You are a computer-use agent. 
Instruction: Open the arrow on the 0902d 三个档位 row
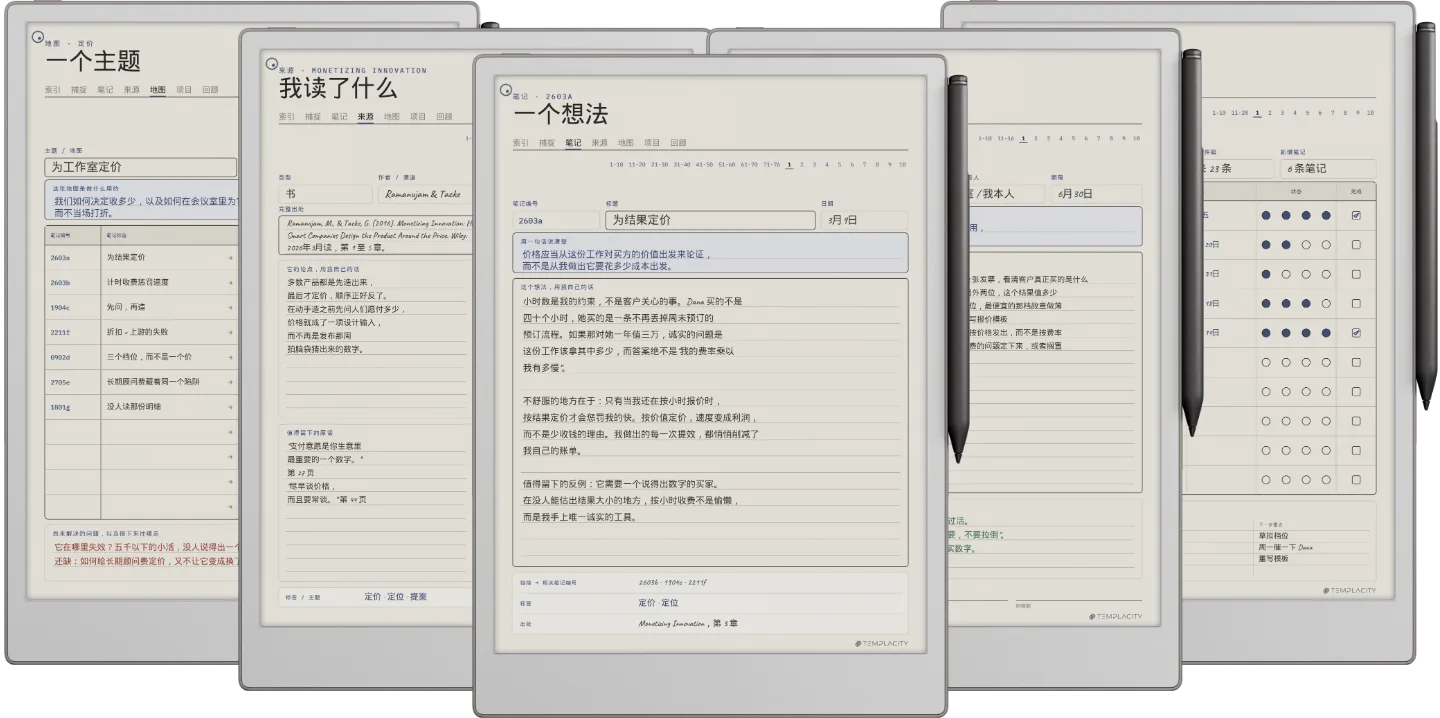(230, 357)
